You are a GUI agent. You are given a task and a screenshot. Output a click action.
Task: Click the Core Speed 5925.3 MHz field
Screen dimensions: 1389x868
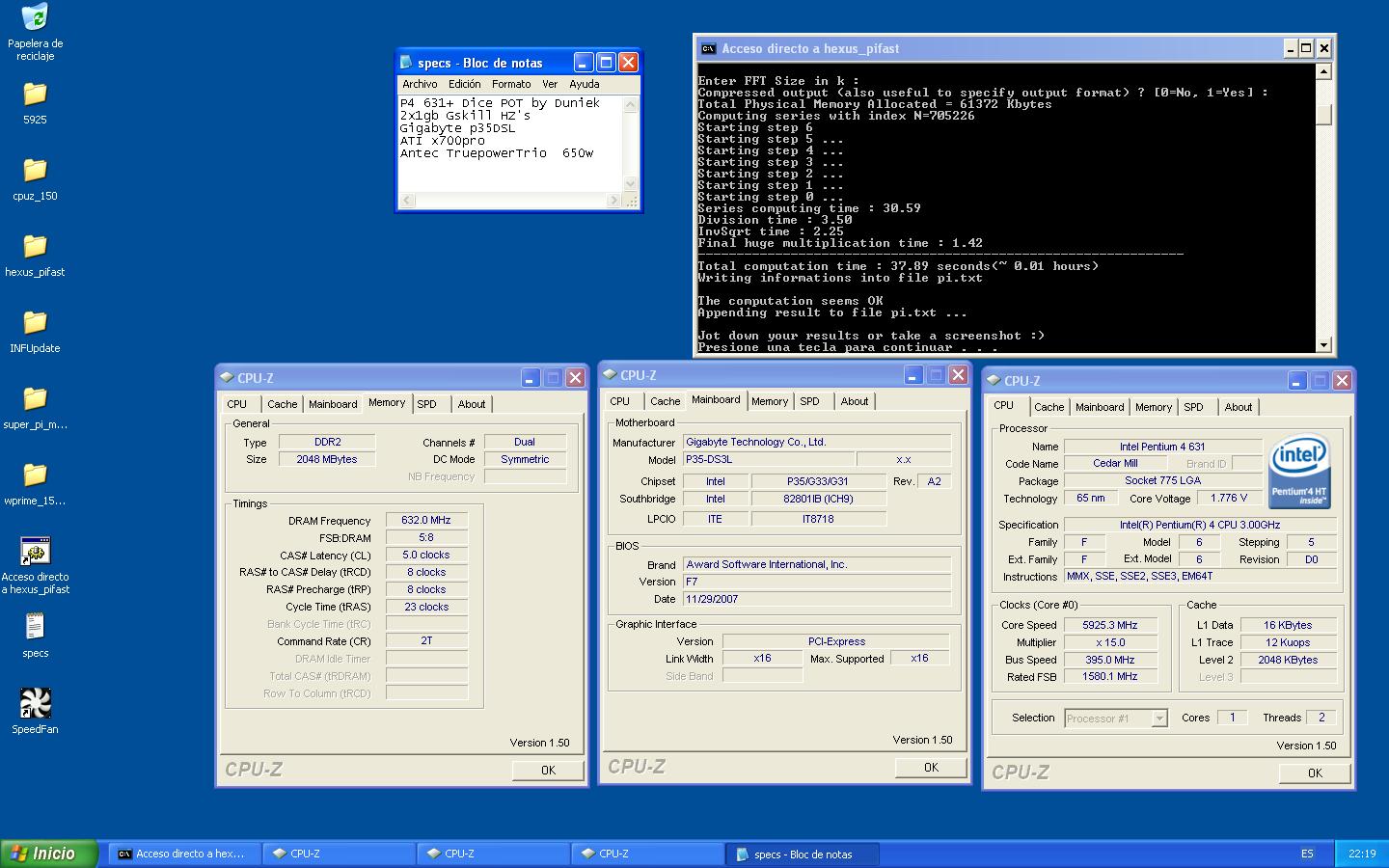[x=1110, y=625]
